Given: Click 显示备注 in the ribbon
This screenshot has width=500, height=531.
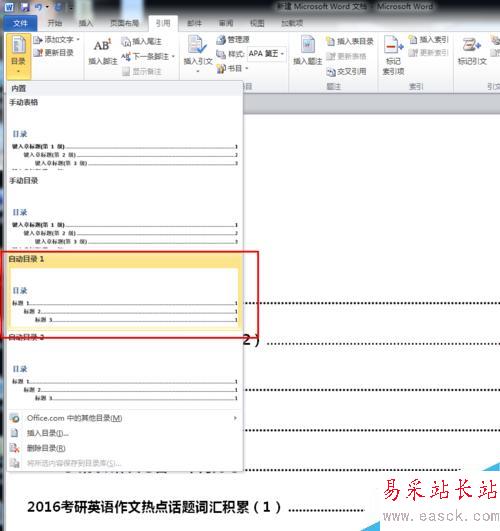Looking at the screenshot, I should coord(142,71).
